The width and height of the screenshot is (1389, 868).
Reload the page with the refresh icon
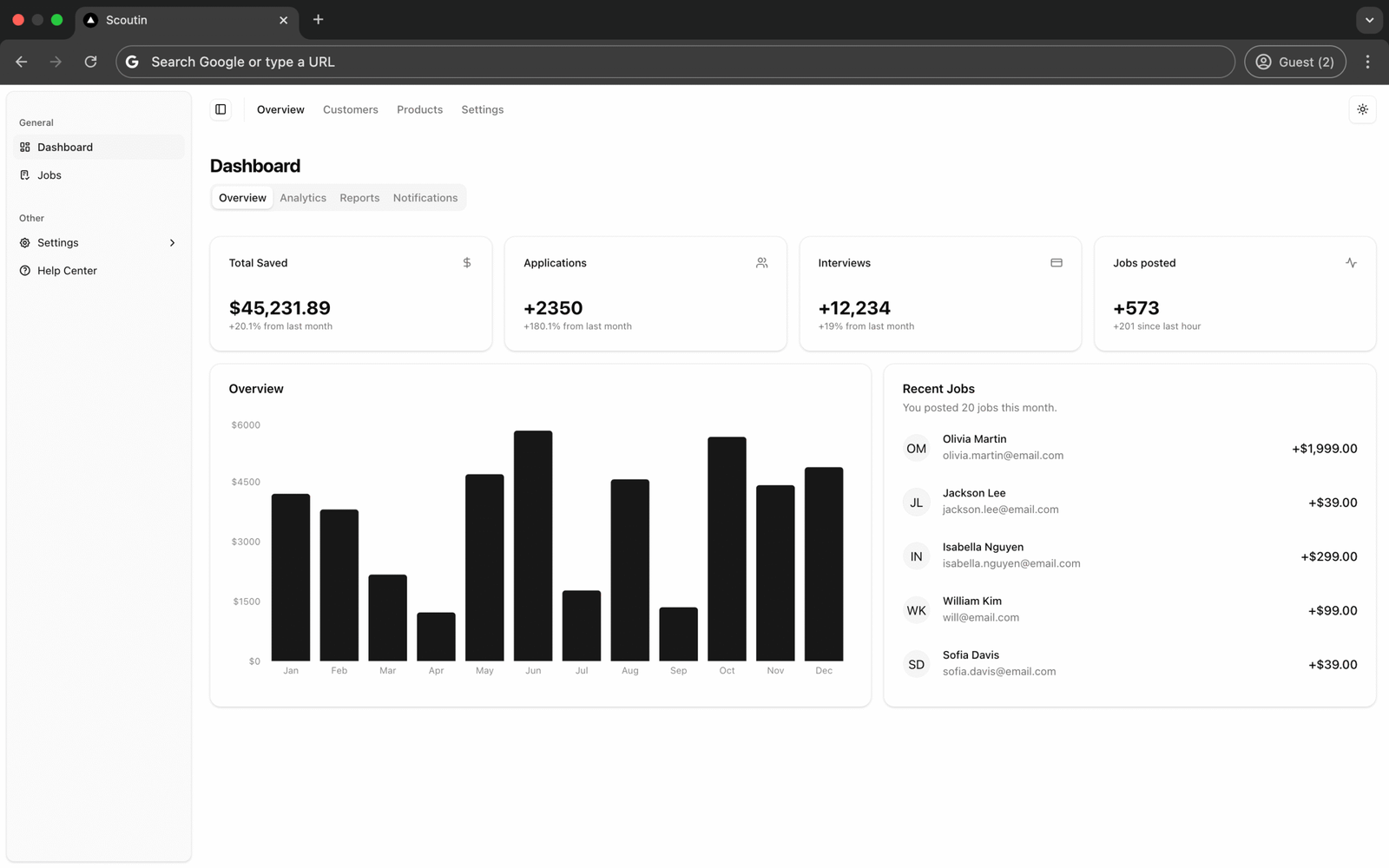pos(90,62)
